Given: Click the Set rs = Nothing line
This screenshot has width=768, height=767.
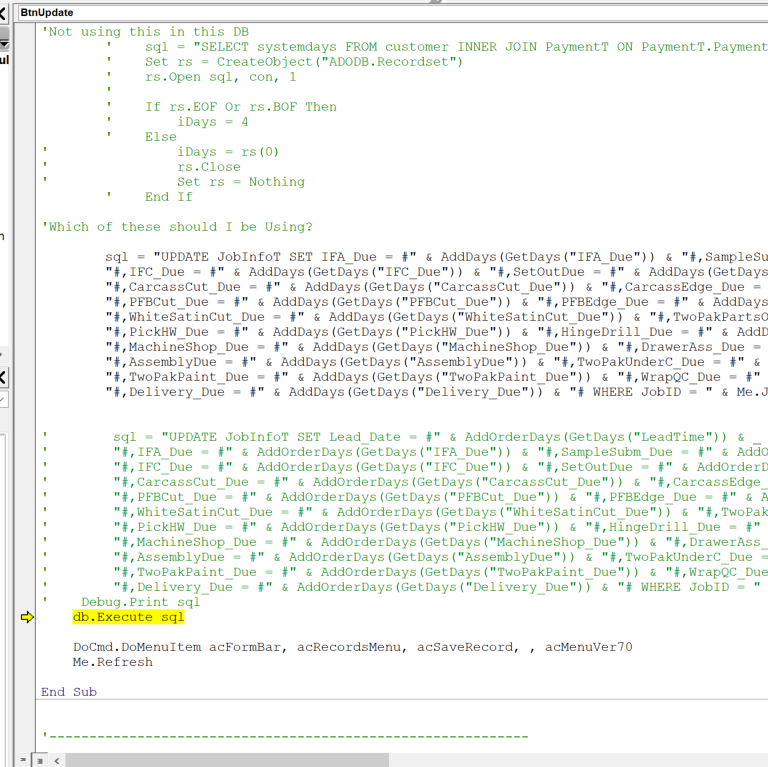Looking at the screenshot, I should click(241, 182).
